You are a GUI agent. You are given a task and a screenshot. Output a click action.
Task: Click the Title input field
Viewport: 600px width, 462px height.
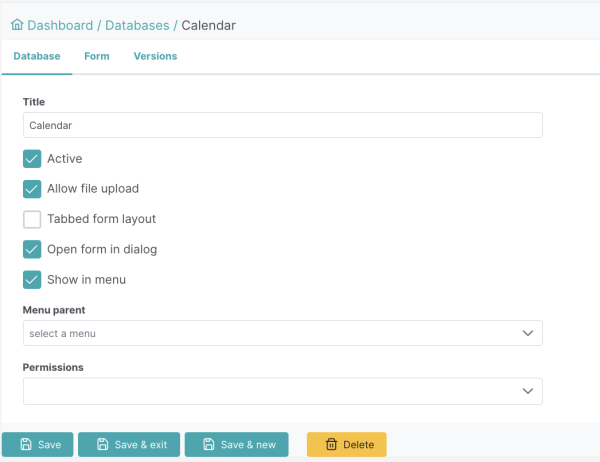click(x=282, y=125)
